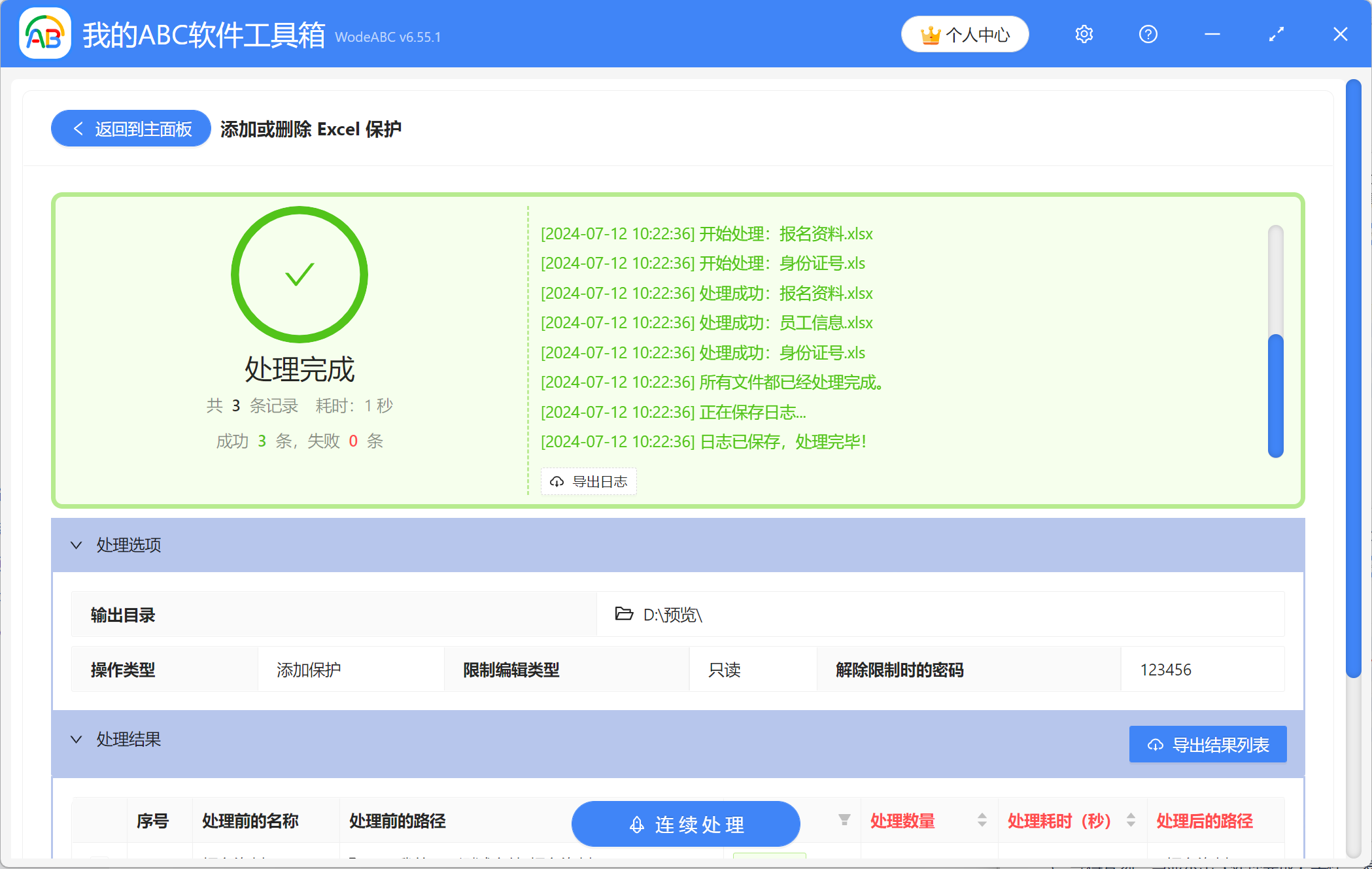
Task: Open settings via the gear icon
Action: 1084,34
